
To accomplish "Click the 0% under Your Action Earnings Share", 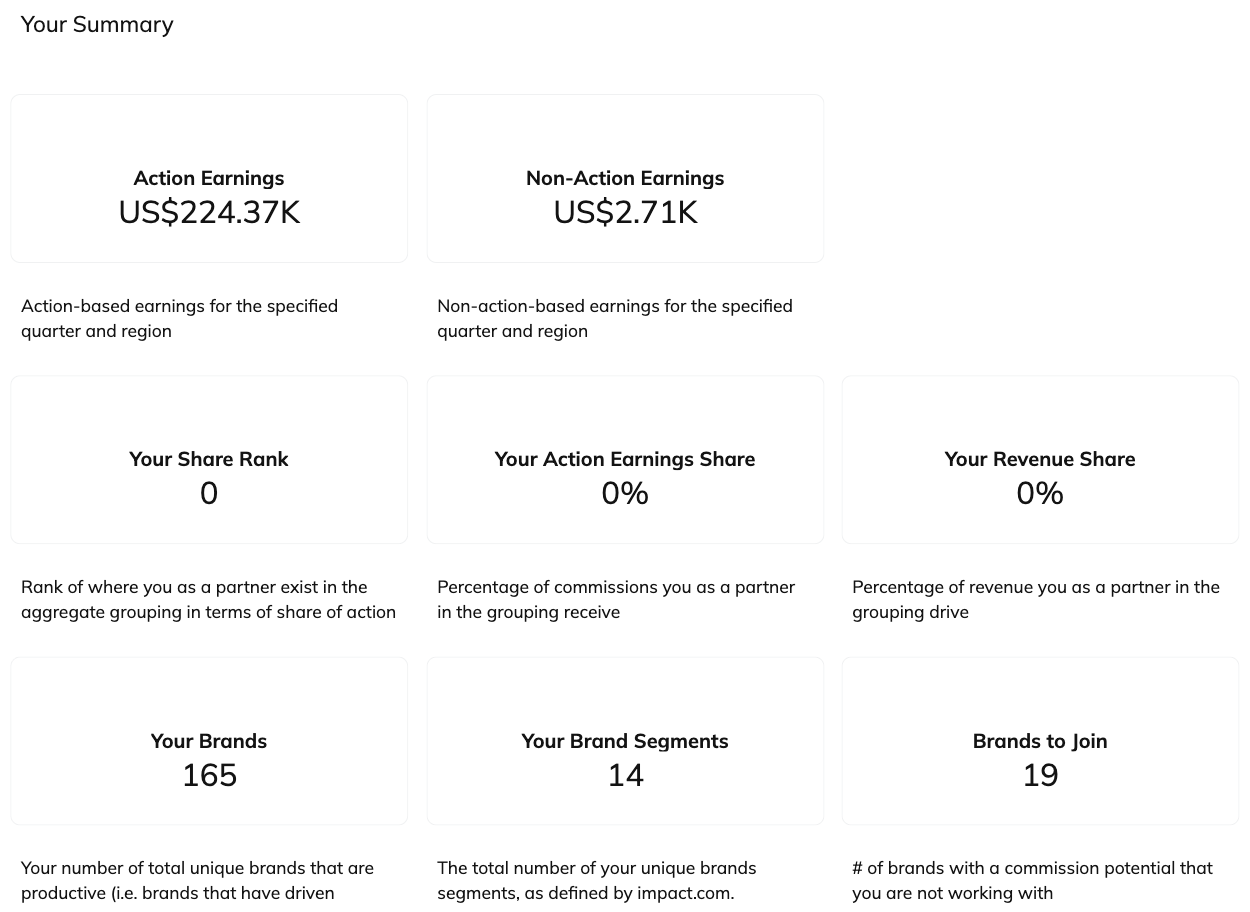I will pos(625,493).
